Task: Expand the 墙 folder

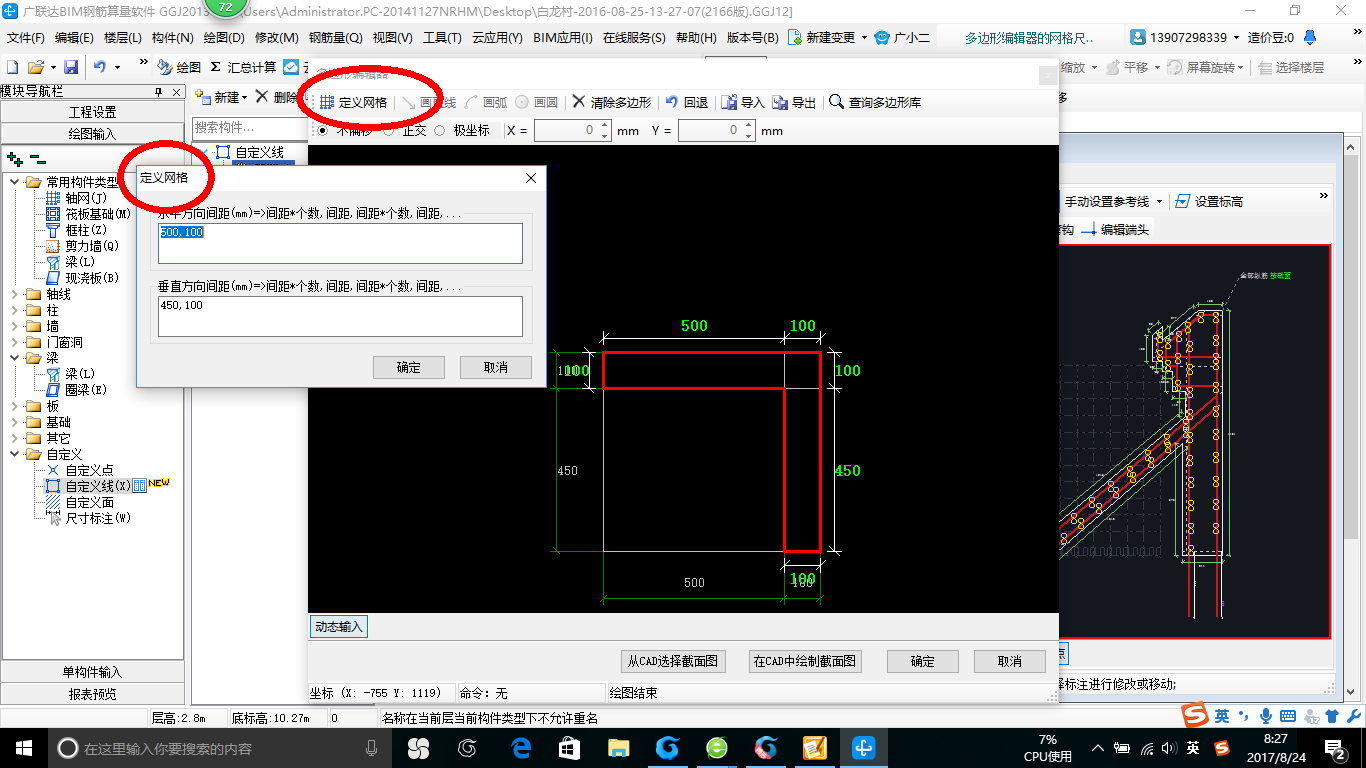Action: [15, 326]
